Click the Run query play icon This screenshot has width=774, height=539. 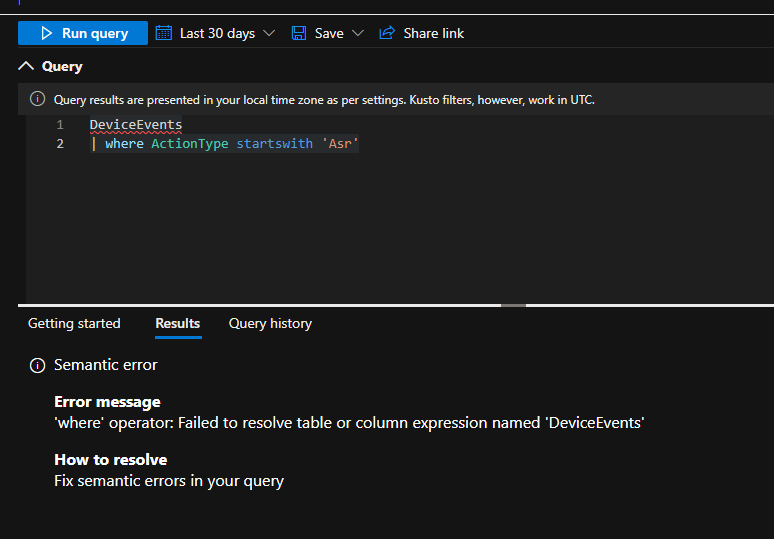pyautogui.click(x=46, y=33)
